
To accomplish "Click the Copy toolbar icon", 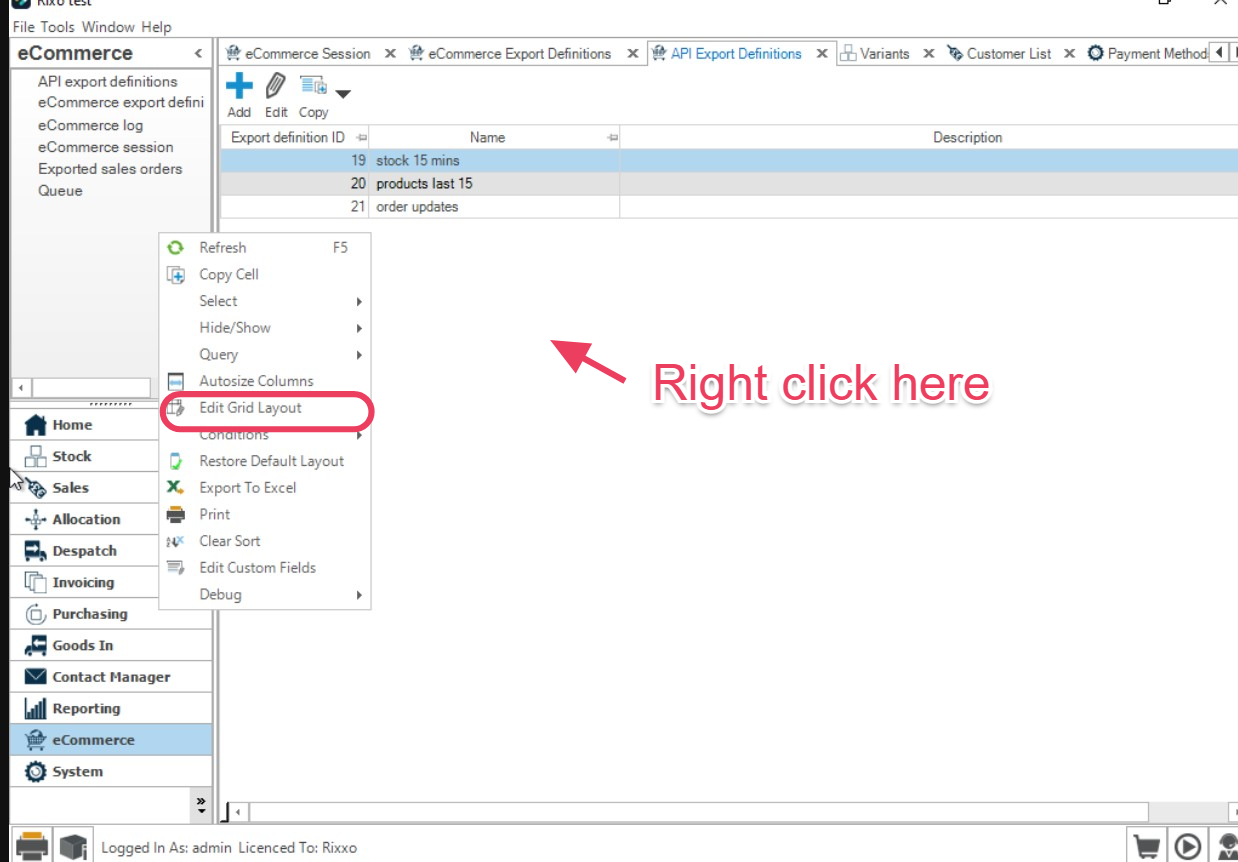I will click(313, 86).
